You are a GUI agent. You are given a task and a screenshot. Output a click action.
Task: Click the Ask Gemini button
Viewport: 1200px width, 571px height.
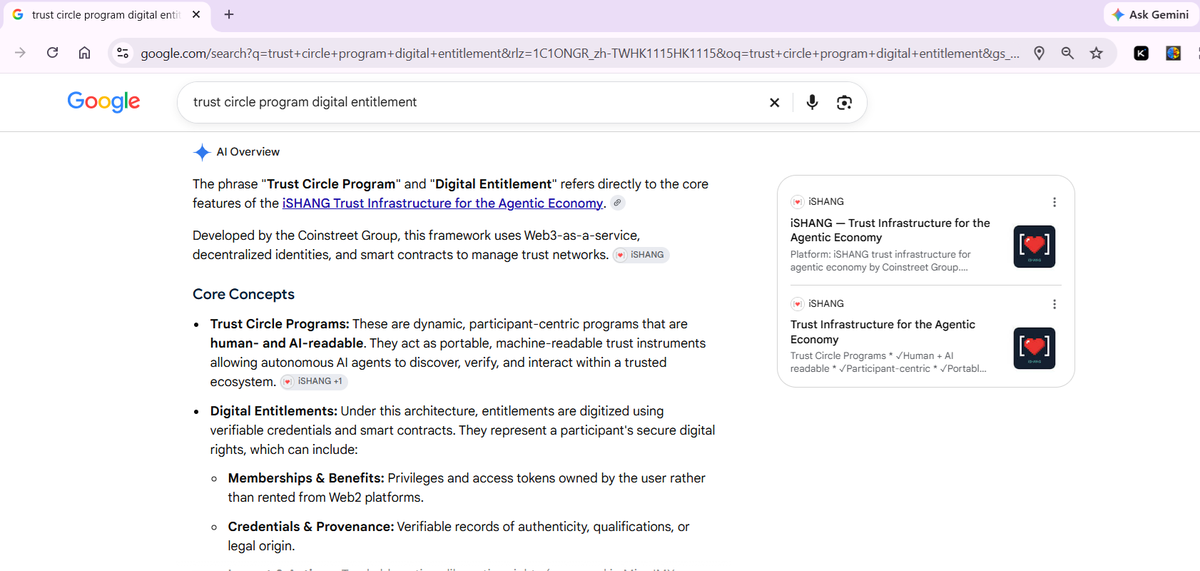[x=1149, y=15]
